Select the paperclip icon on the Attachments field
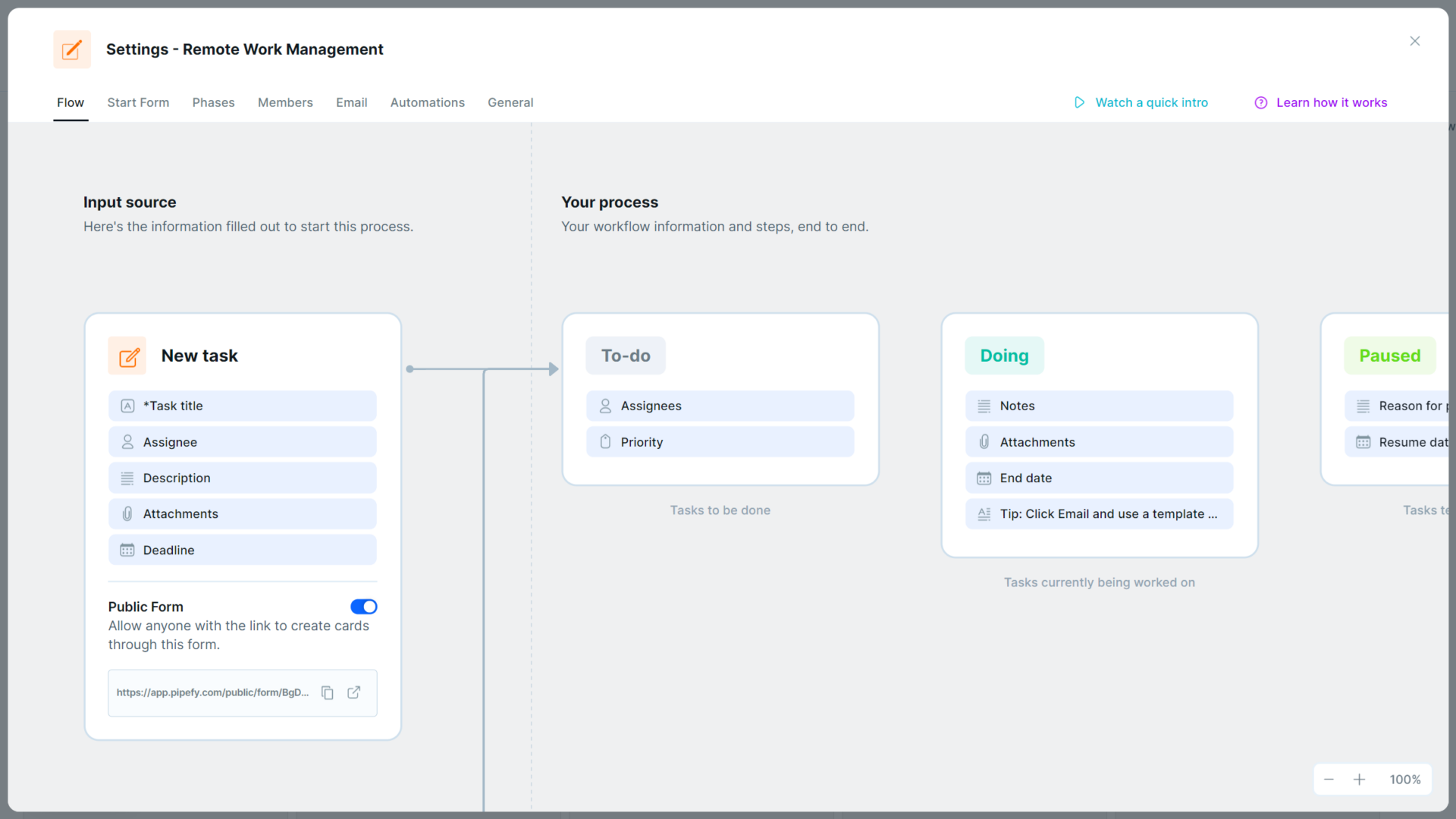Viewport: 1456px width, 819px height. pyautogui.click(x=127, y=513)
